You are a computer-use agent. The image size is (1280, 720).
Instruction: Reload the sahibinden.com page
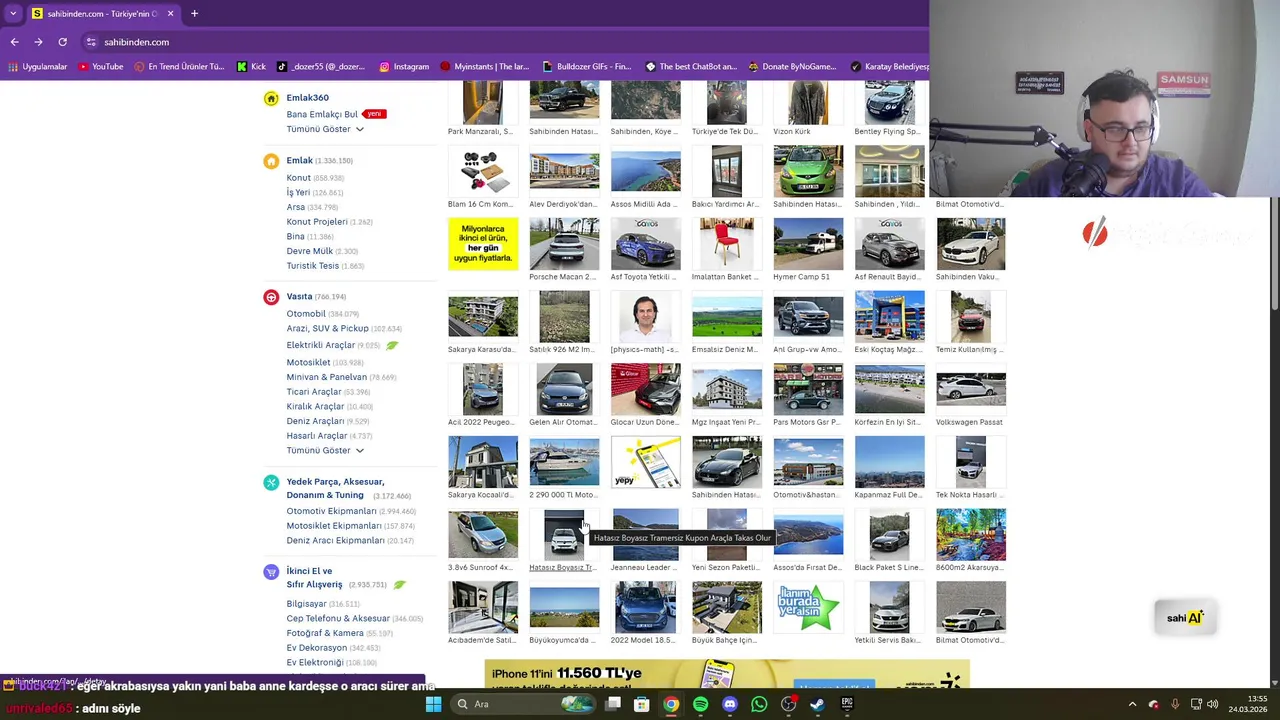coord(62,42)
